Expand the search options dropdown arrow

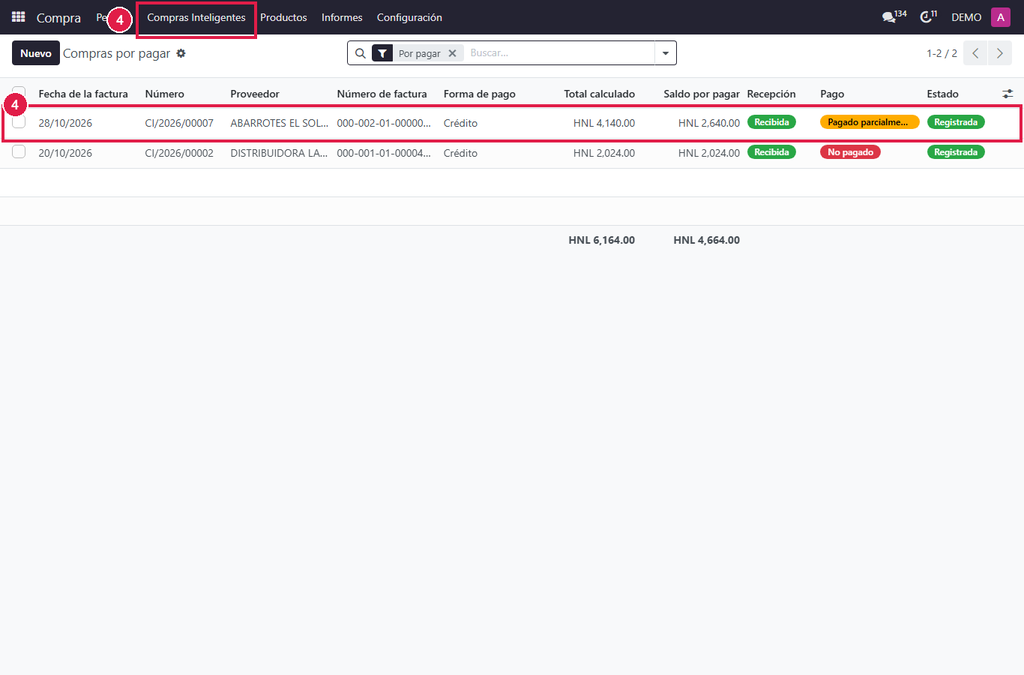tap(665, 54)
